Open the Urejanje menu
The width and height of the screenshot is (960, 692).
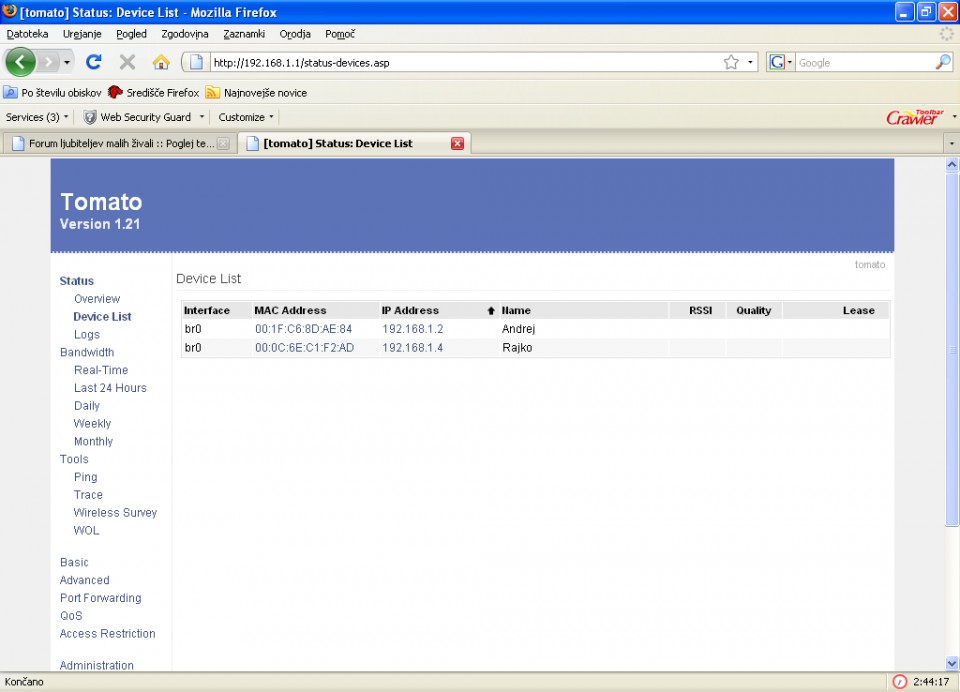click(82, 34)
